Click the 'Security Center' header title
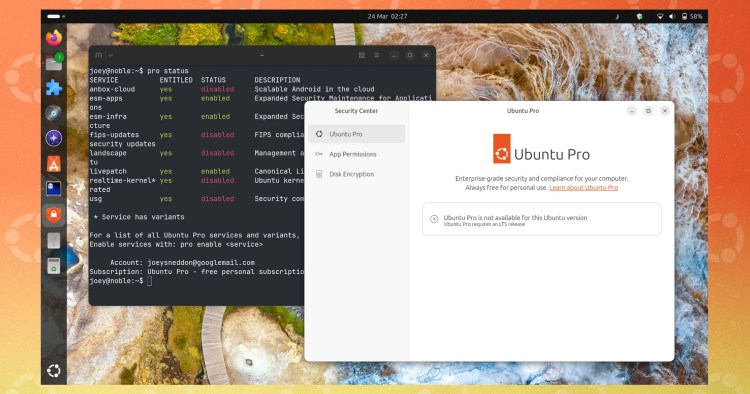 [x=356, y=111]
